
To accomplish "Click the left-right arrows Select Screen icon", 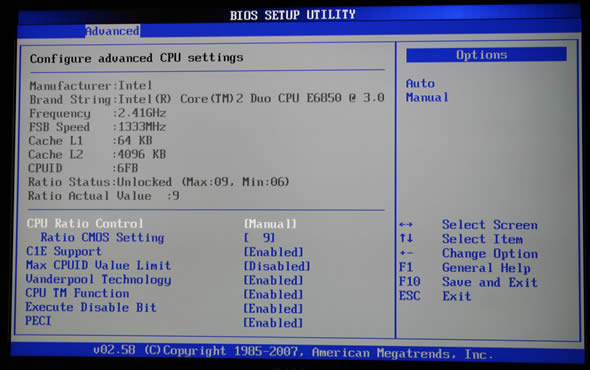I will 406,225.
